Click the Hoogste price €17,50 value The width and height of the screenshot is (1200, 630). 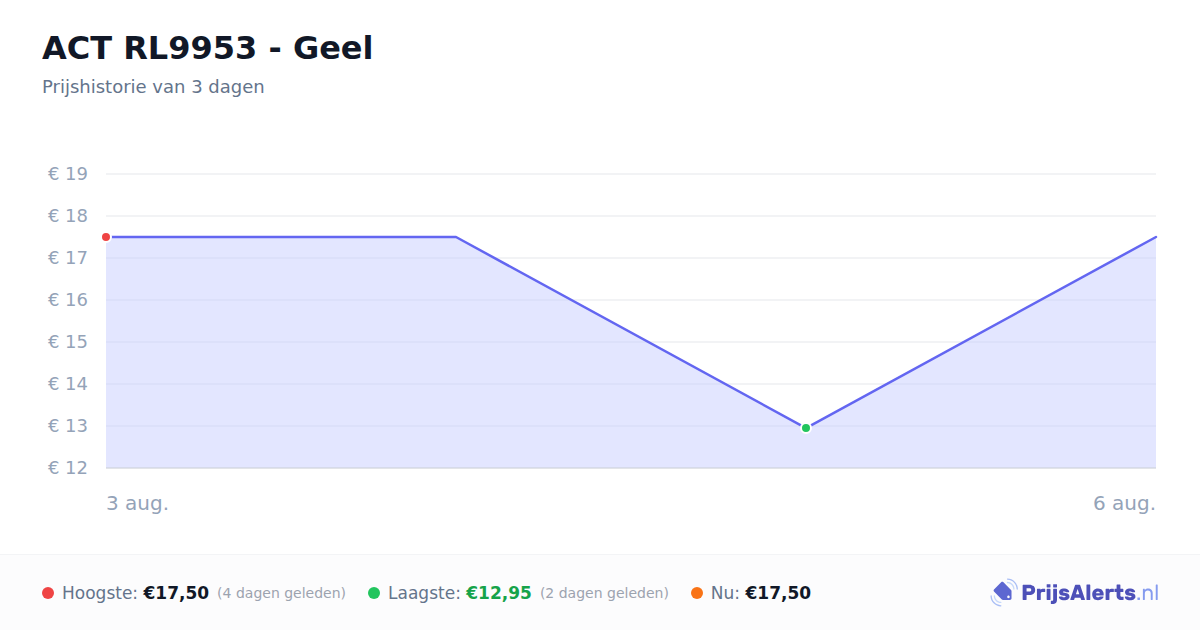[x=176, y=593]
